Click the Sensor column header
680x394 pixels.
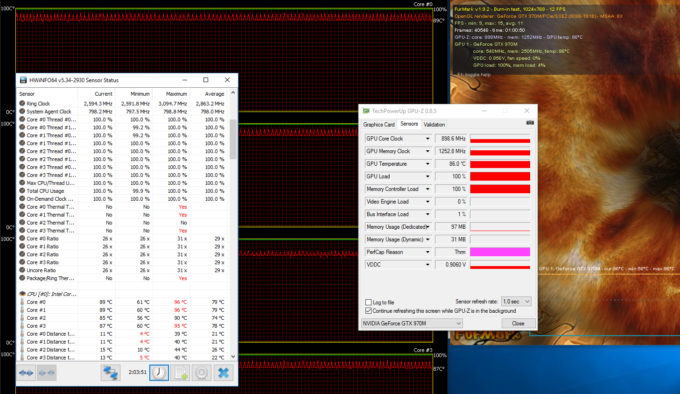click(27, 94)
